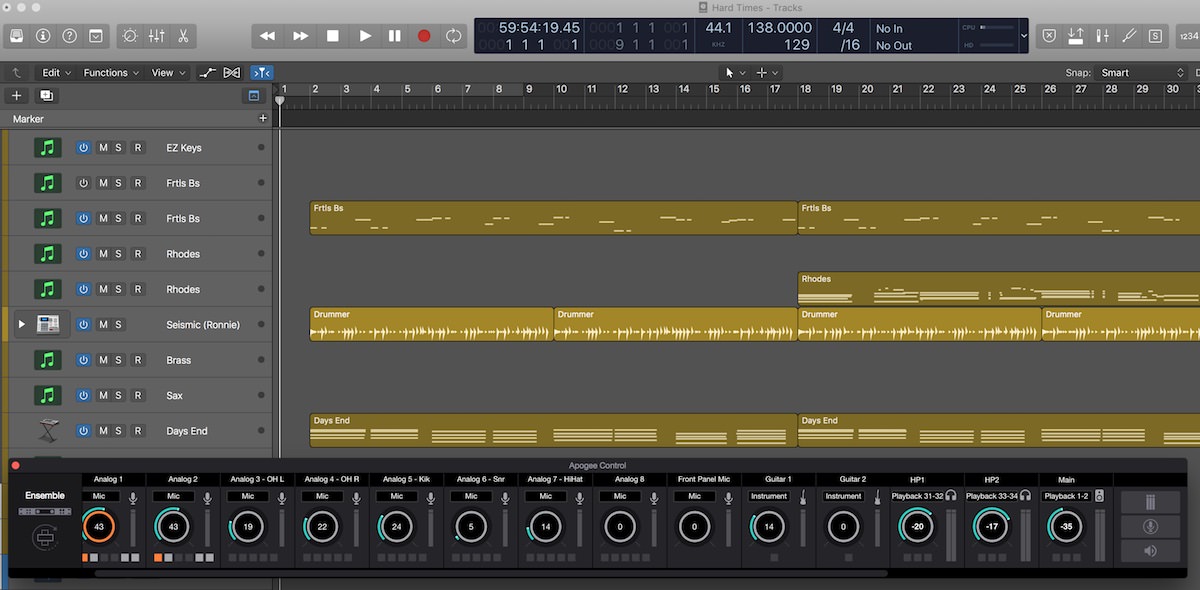Start playback with the Play button
This screenshot has width=1200, height=590.
pos(365,36)
